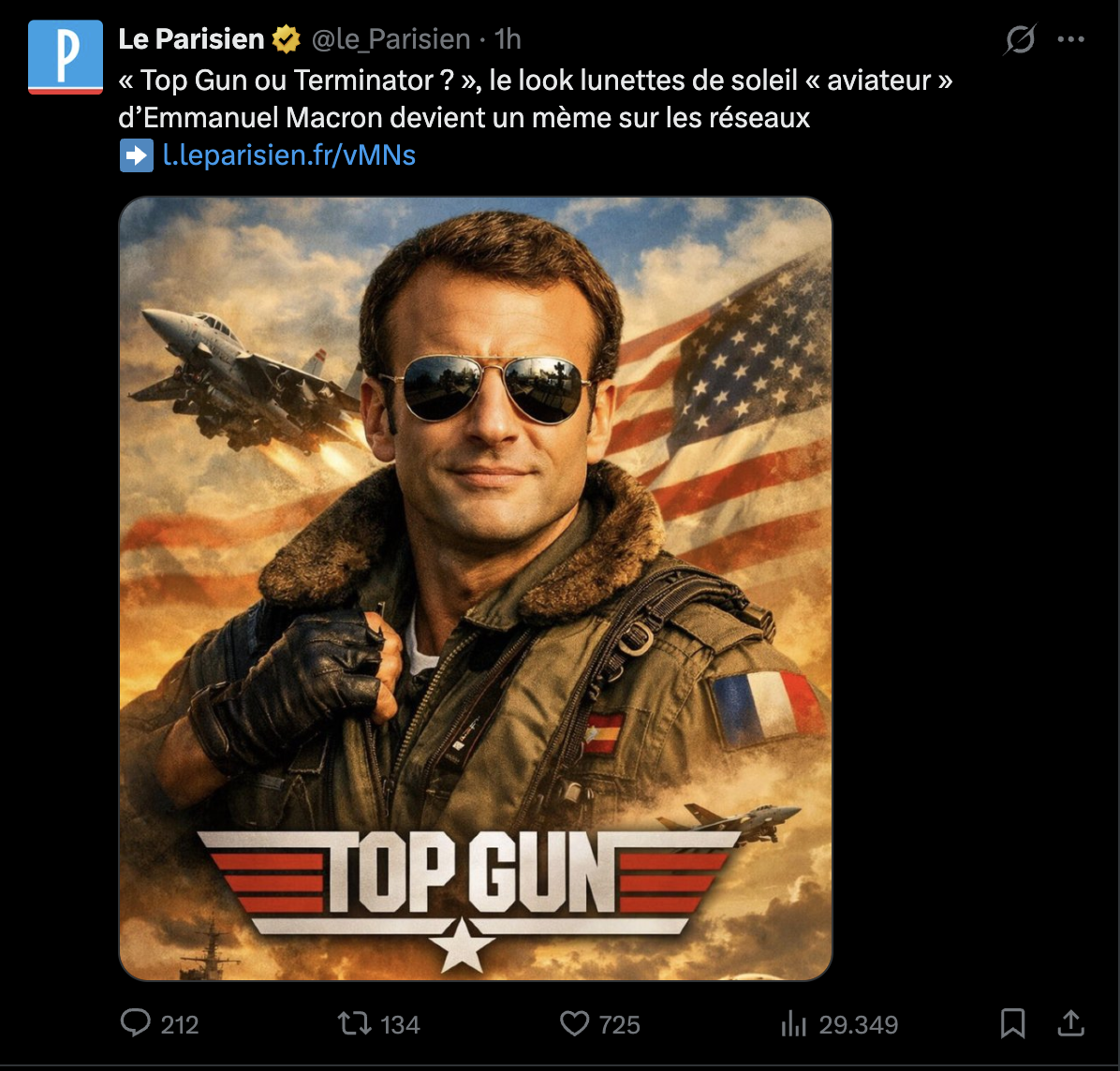Click the Grok slashed-circle icon
The image size is (1120, 1071).
pos(1020,39)
